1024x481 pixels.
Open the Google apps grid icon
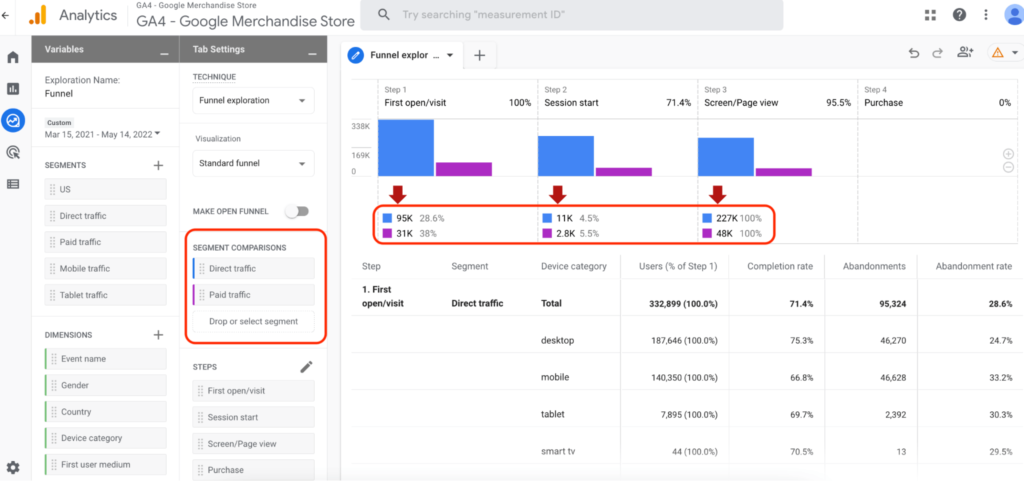[x=931, y=14]
